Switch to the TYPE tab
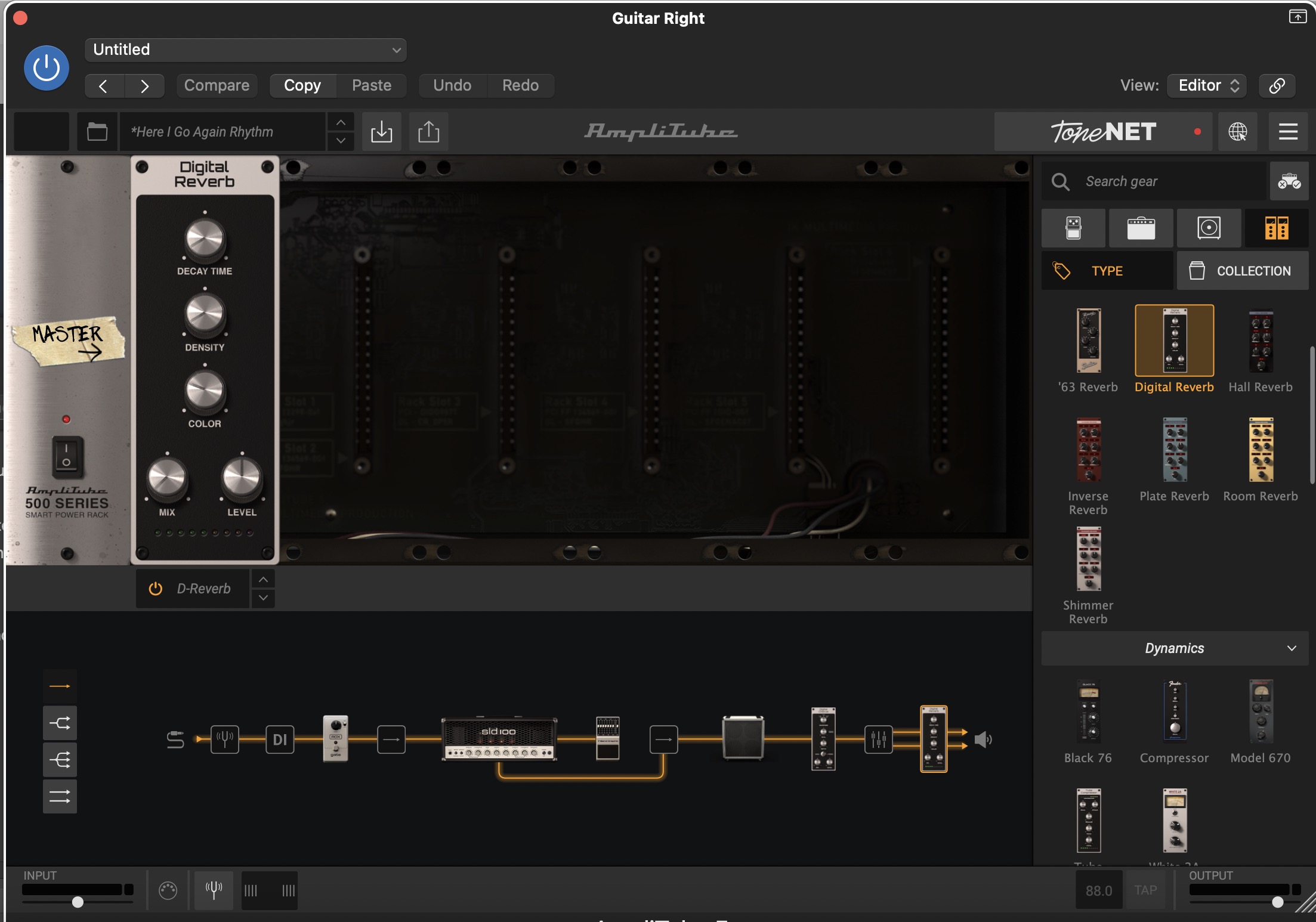Viewport: 1316px width, 922px height. click(1107, 271)
